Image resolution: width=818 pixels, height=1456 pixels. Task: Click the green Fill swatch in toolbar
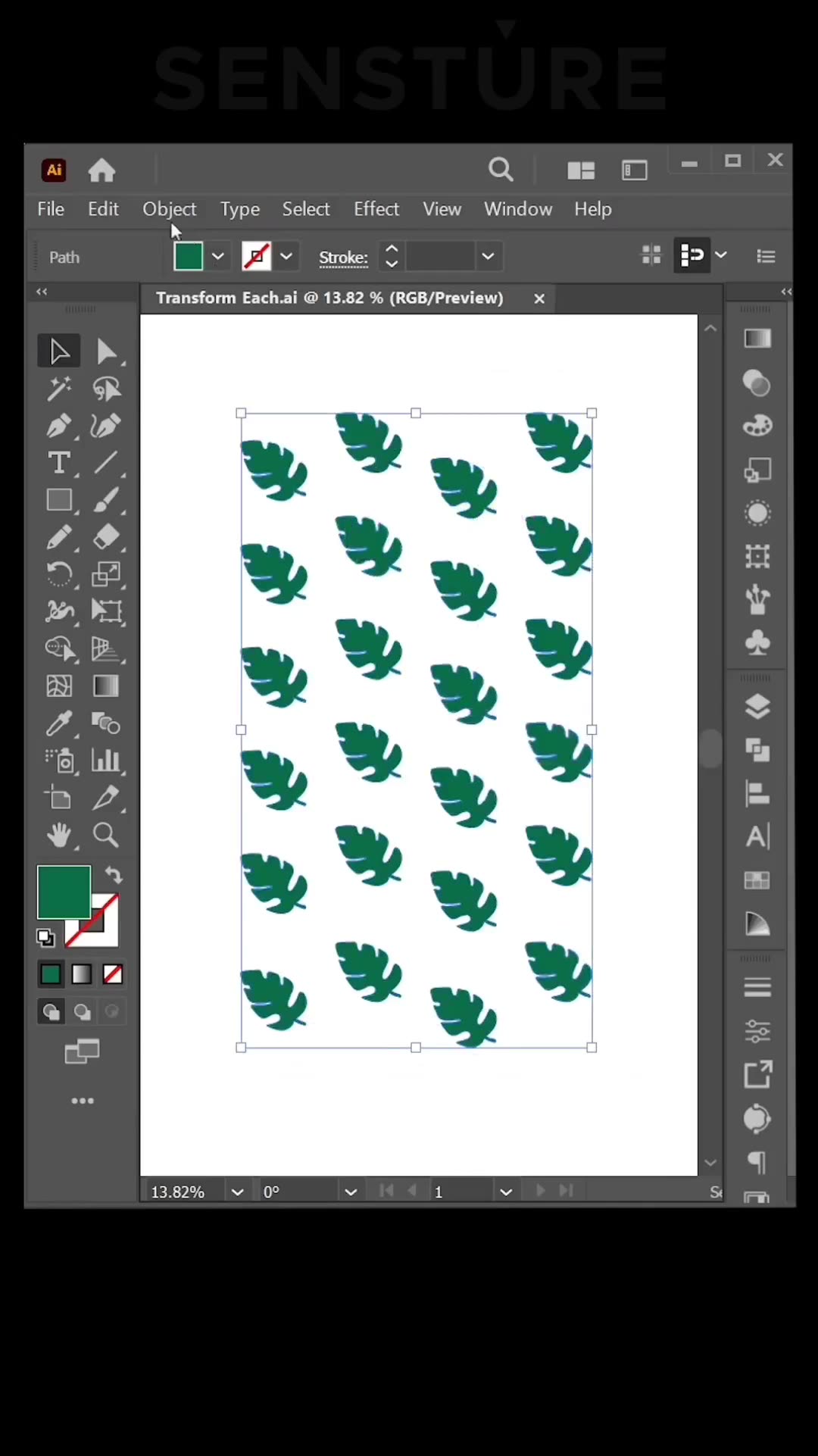(x=64, y=892)
